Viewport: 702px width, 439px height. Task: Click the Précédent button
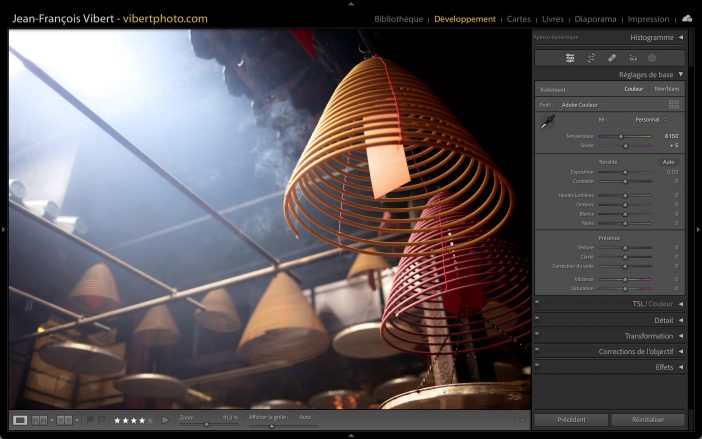(x=570, y=420)
